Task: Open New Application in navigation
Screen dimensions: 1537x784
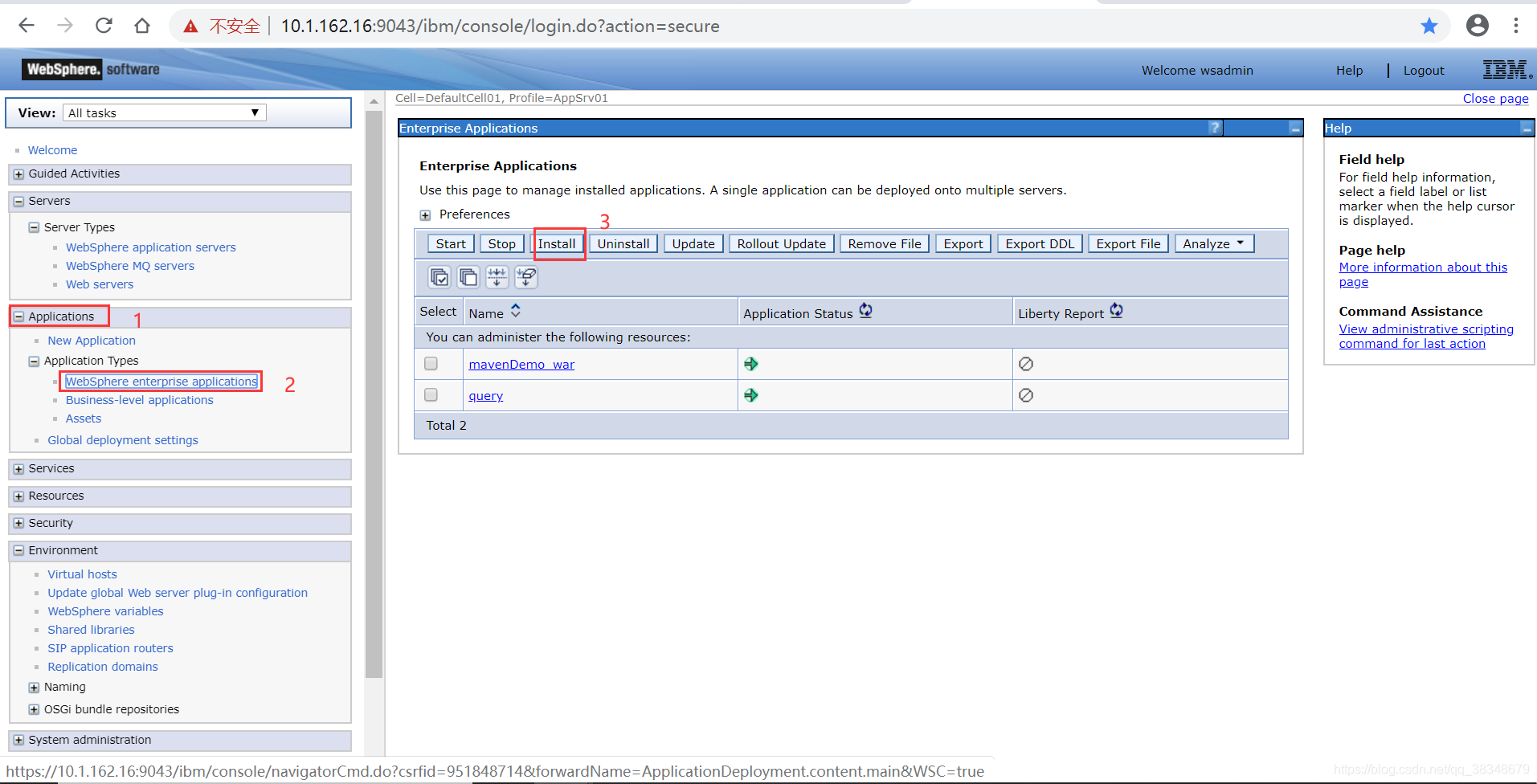Action: [x=92, y=341]
